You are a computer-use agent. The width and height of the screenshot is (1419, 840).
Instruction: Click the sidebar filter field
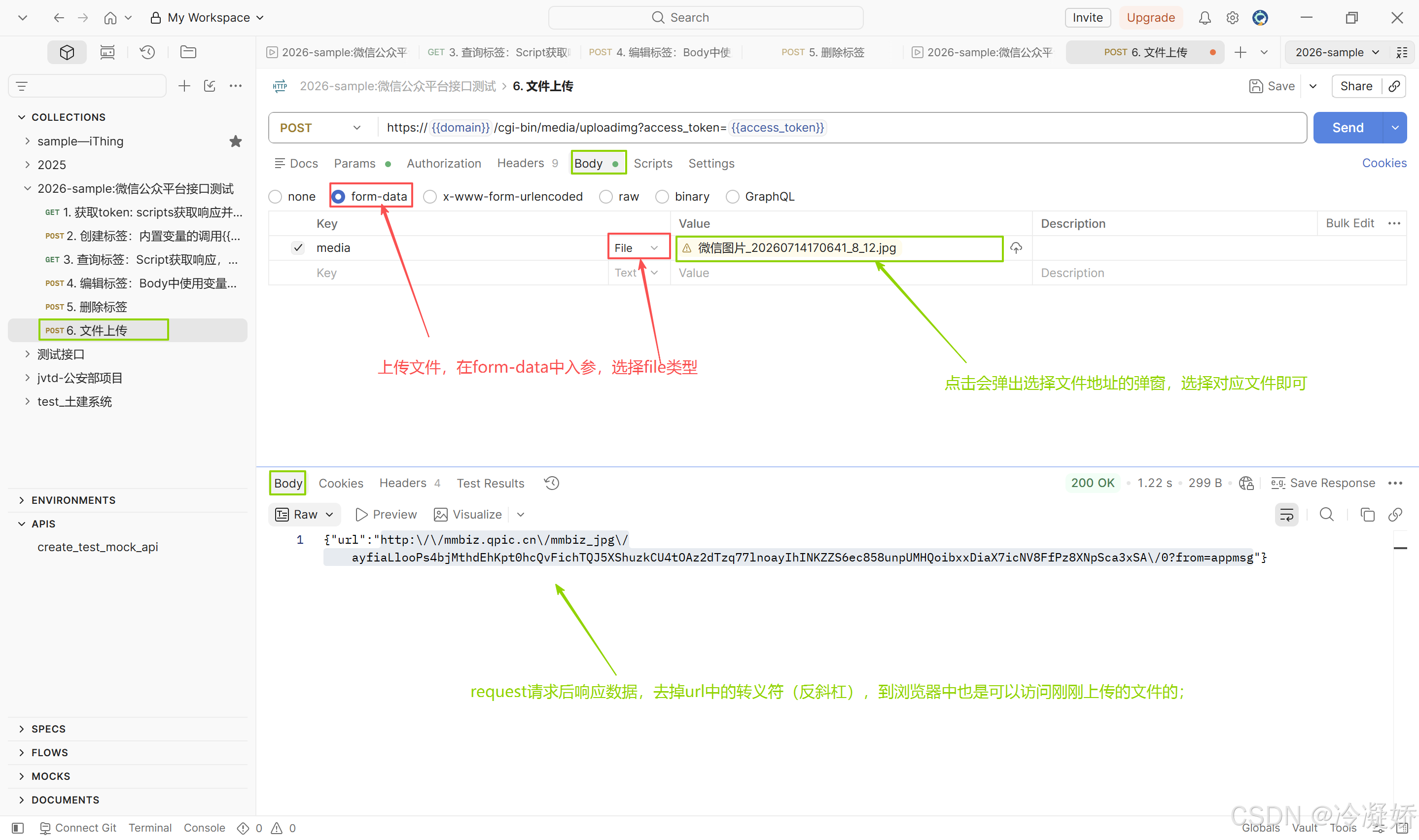coord(87,86)
